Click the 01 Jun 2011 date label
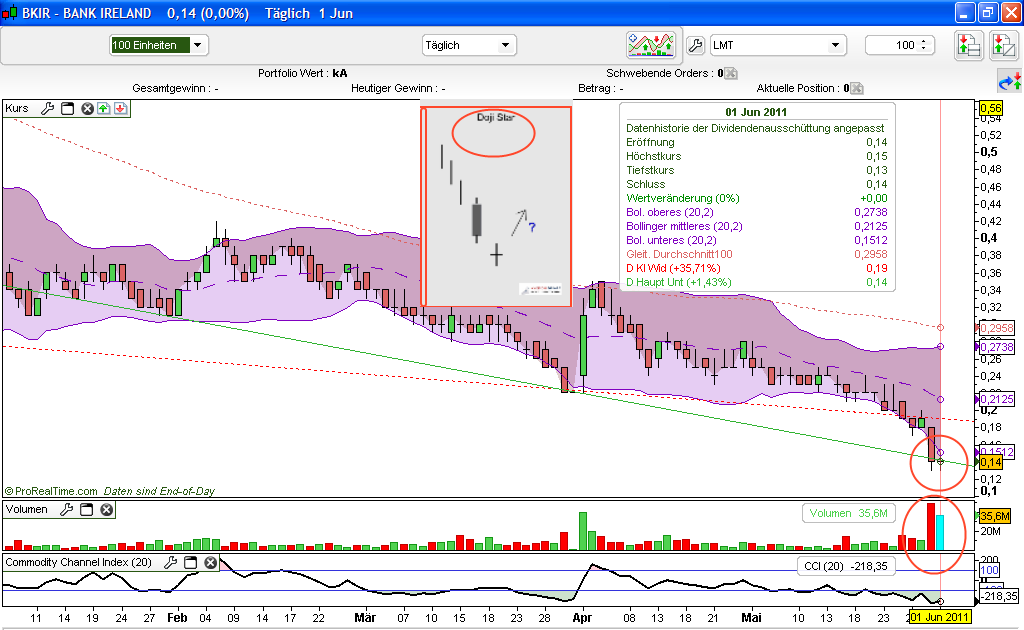The width and height of the screenshot is (1024, 630). (x=940, y=617)
